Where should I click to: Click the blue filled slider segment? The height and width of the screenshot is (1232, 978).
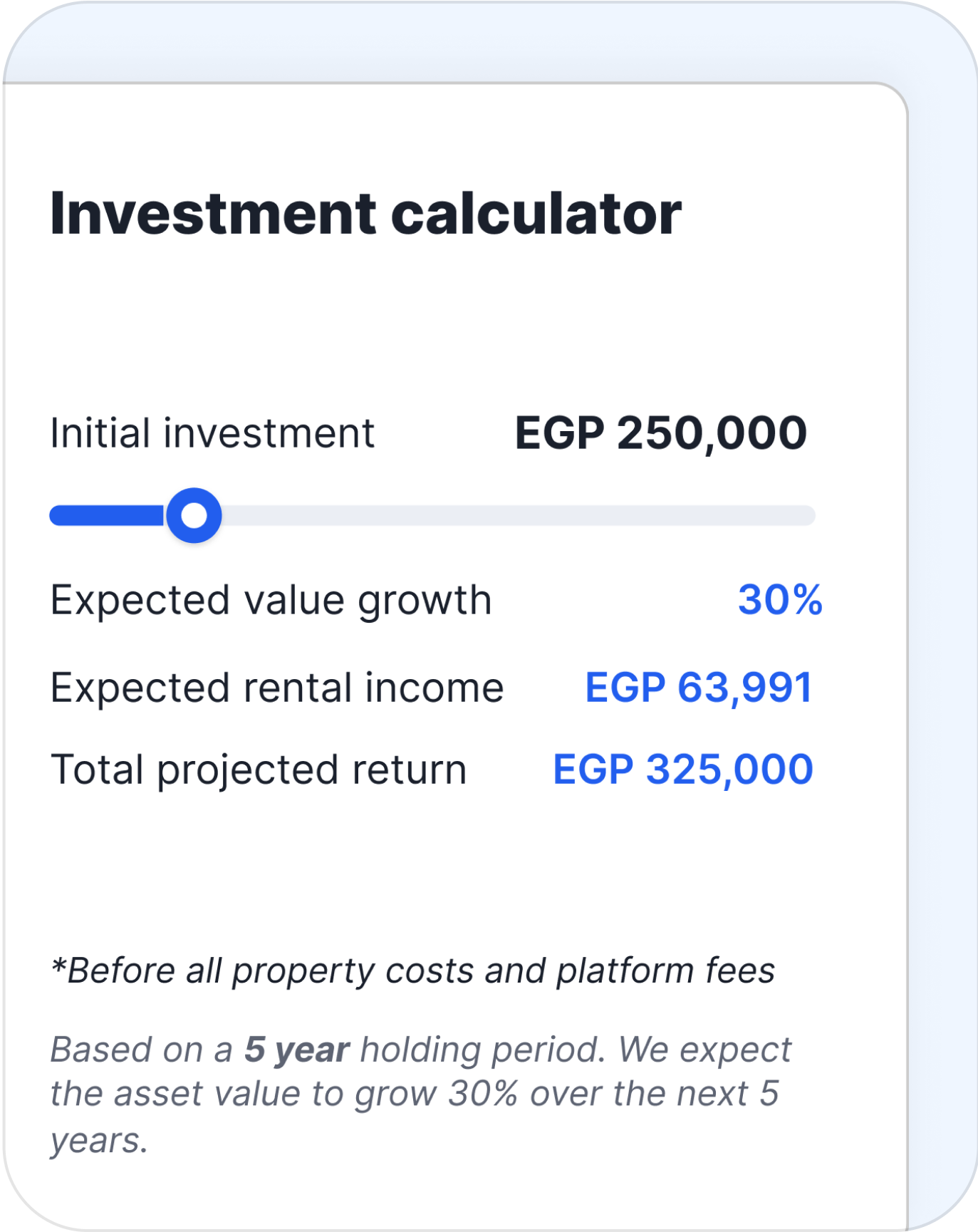[x=107, y=515]
